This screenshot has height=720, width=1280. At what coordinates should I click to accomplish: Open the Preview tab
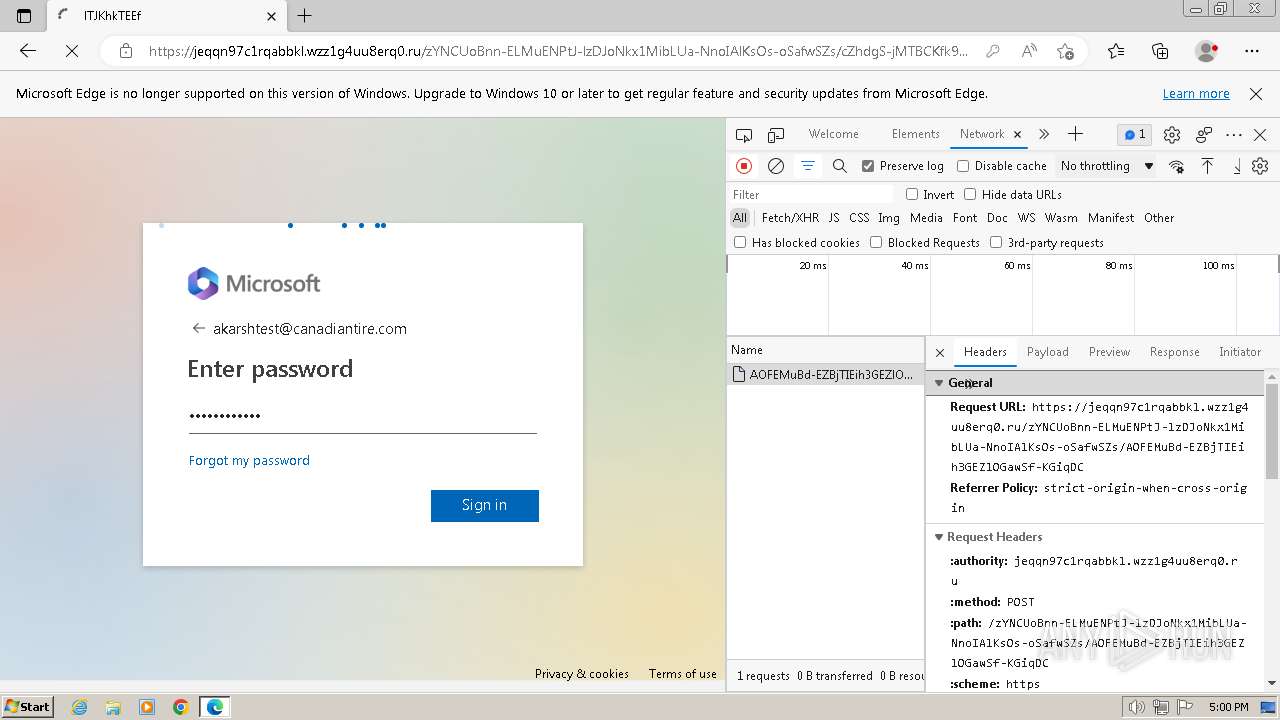pyautogui.click(x=1109, y=352)
